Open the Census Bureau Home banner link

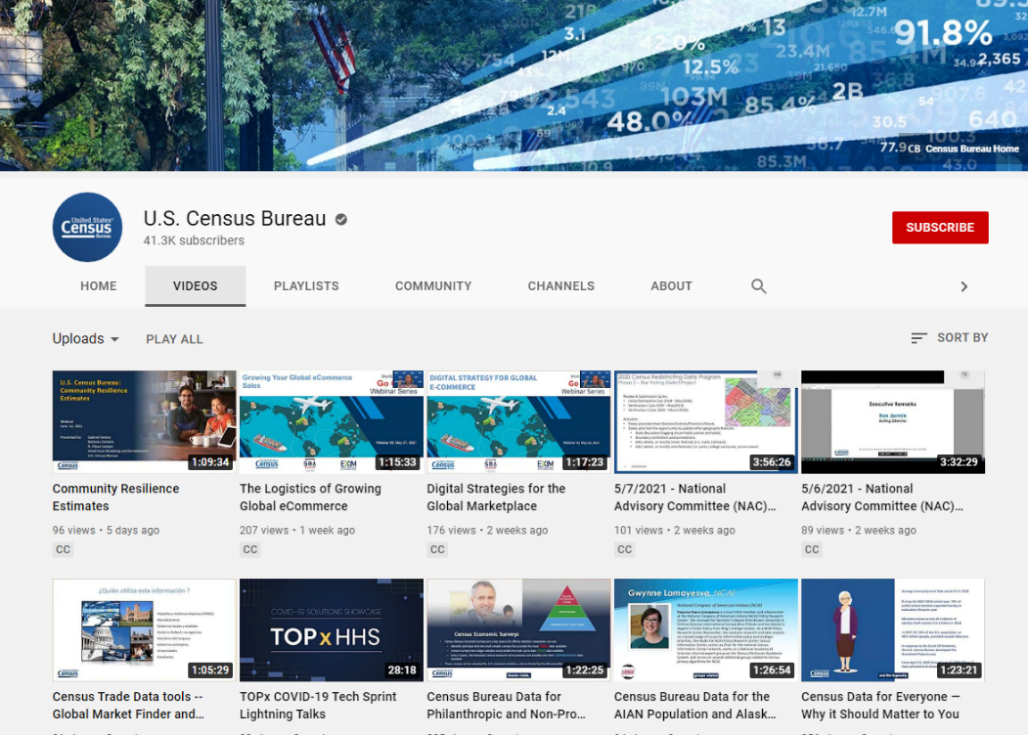pyautogui.click(x=964, y=149)
